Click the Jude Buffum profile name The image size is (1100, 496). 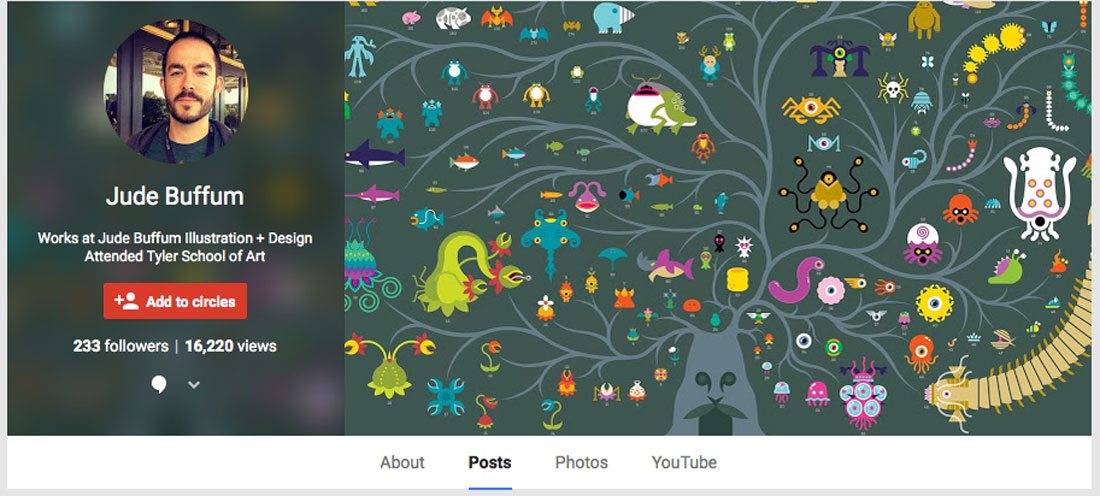[x=175, y=196]
